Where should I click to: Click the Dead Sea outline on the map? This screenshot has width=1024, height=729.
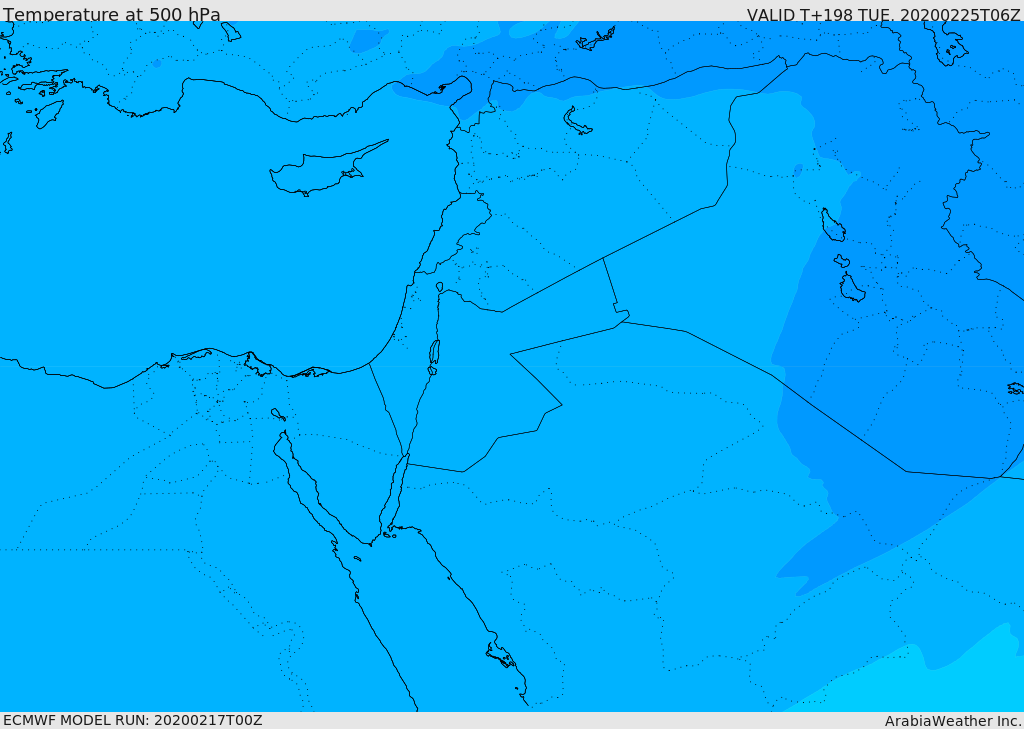pos(434,356)
